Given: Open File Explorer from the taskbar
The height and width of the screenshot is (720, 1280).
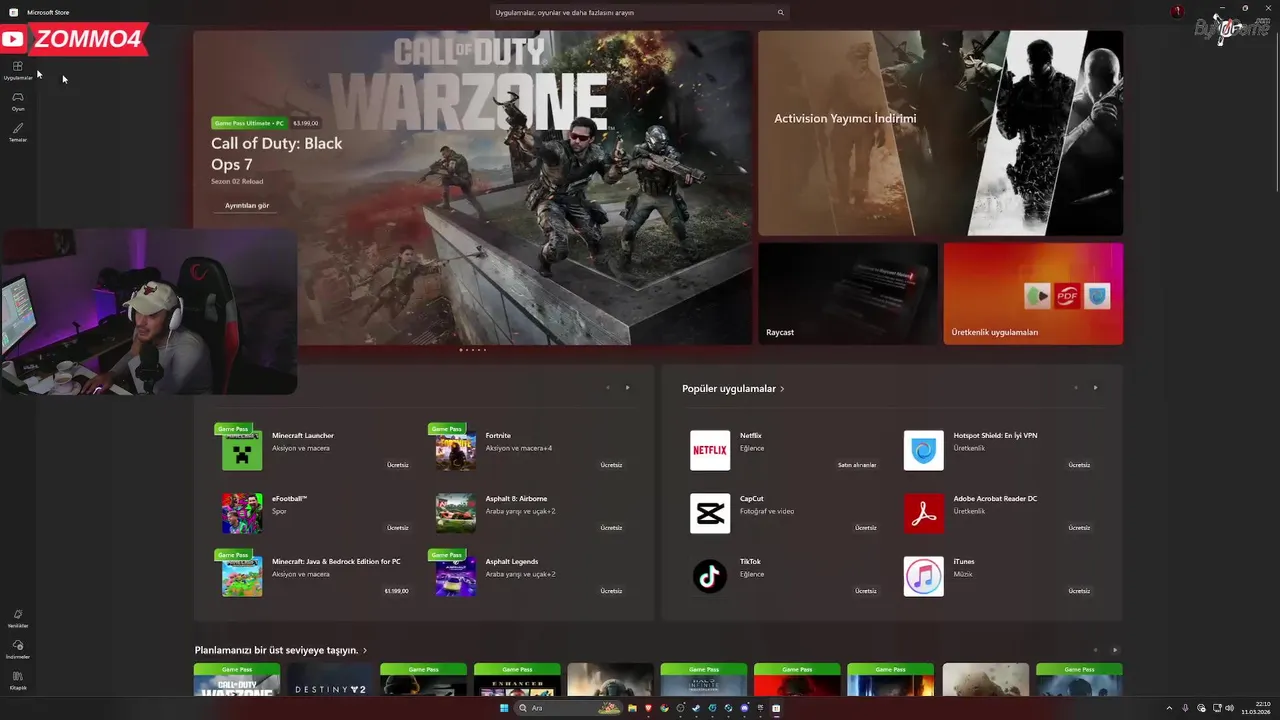Looking at the screenshot, I should 632,708.
